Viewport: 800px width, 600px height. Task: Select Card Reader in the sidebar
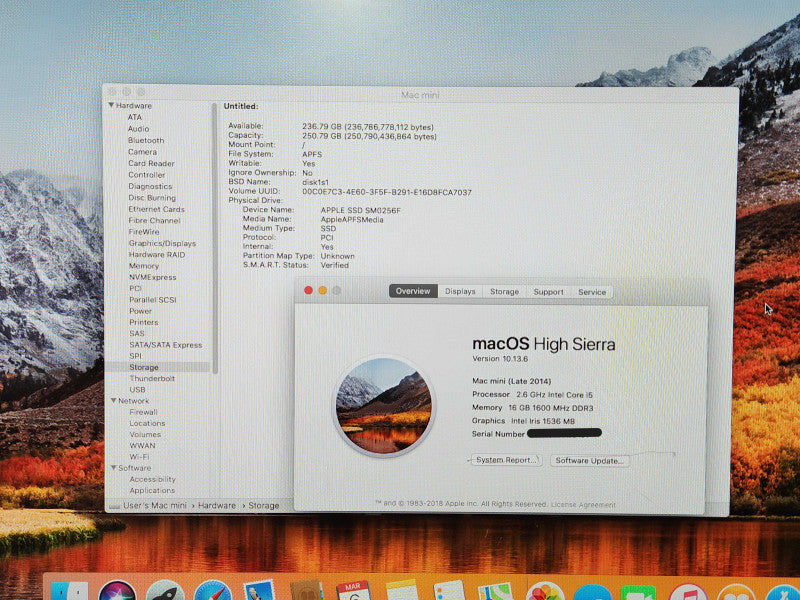pyautogui.click(x=152, y=163)
